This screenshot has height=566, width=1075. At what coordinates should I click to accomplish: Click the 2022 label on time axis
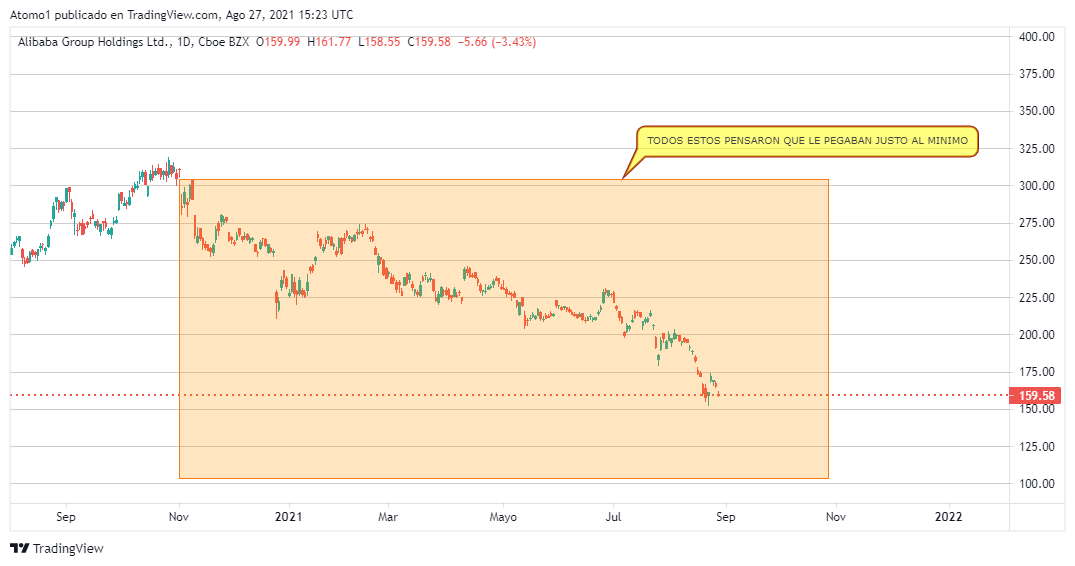(x=949, y=517)
